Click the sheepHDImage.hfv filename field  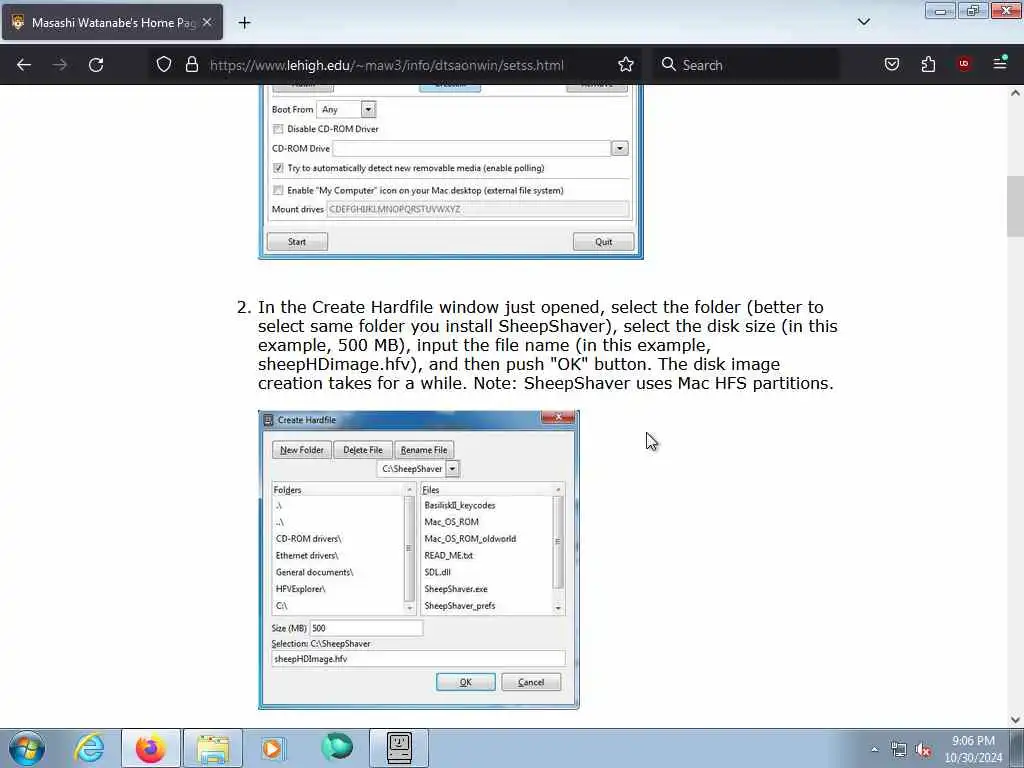click(x=418, y=659)
